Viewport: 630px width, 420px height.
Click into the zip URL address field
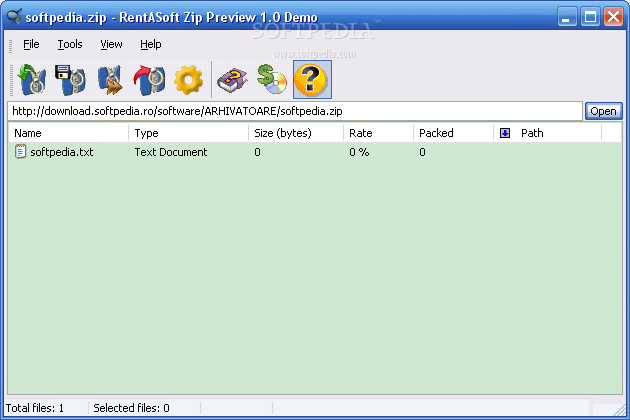coord(295,111)
